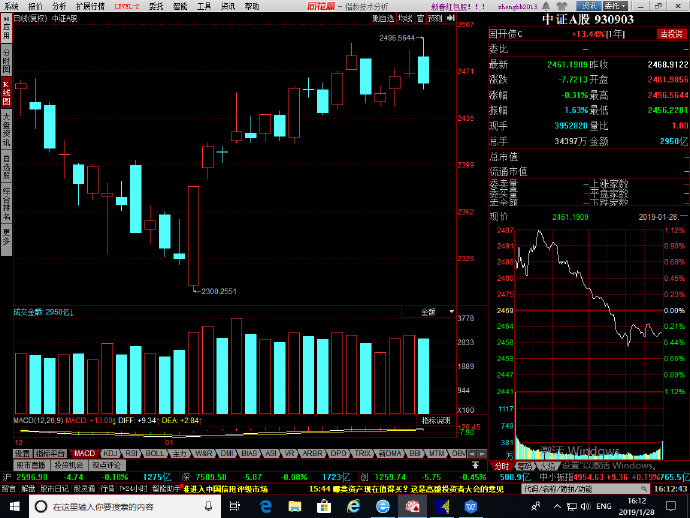Switch to 分时图 in left sidebar
The image size is (690, 518).
pos(6,61)
